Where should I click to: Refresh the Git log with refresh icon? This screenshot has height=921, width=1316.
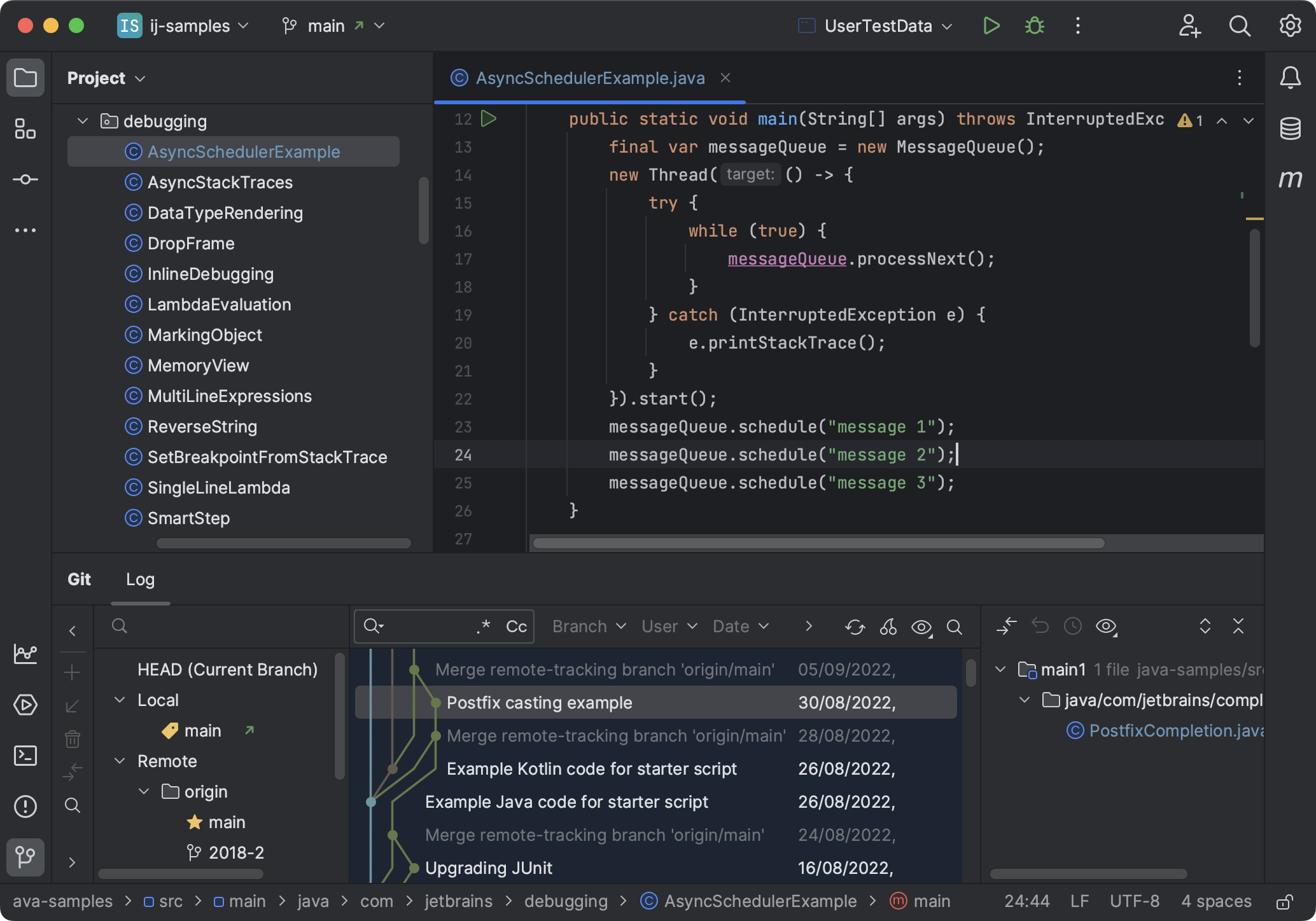pyautogui.click(x=855, y=627)
